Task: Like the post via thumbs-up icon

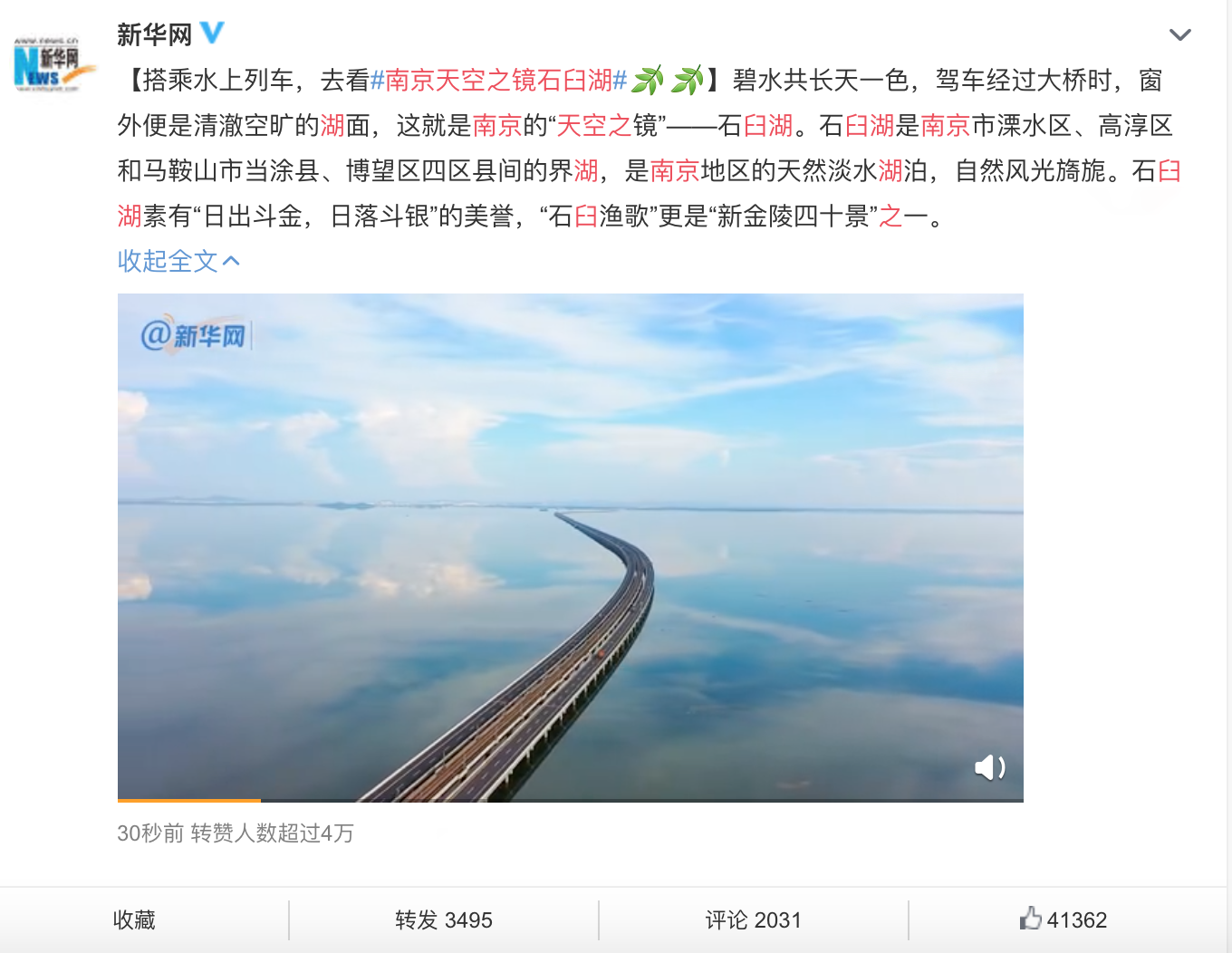Action: [1031, 919]
